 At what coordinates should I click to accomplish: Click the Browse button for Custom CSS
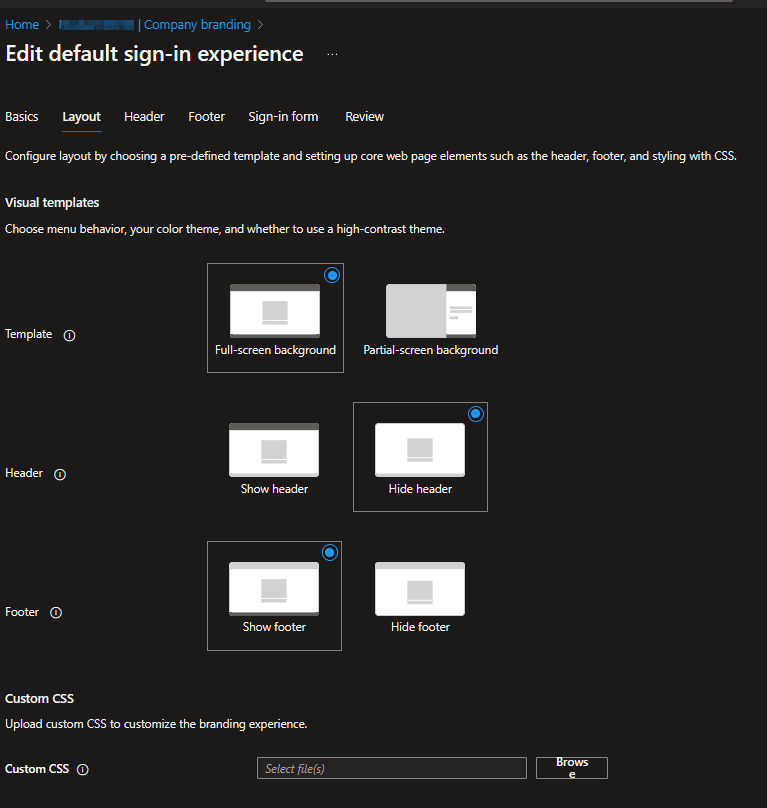pyautogui.click(x=572, y=768)
